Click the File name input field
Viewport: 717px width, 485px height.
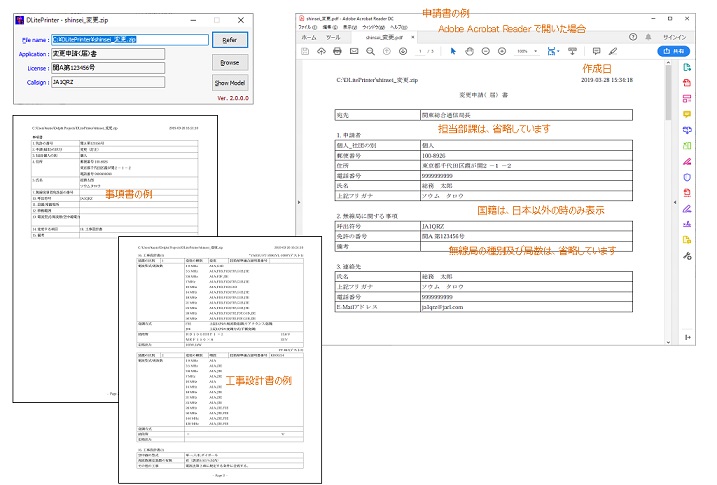click(130, 40)
